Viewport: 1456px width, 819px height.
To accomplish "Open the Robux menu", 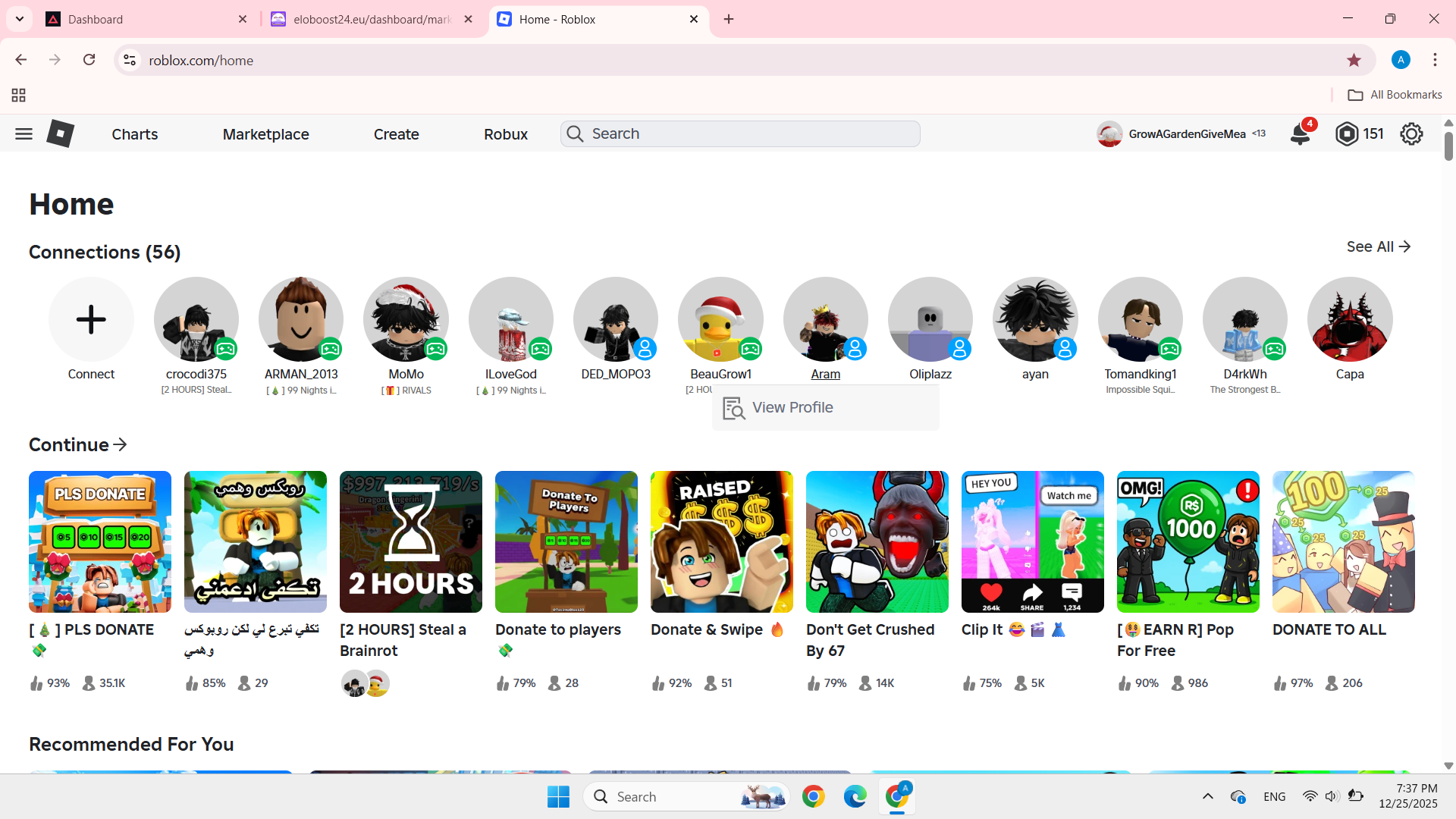I will pyautogui.click(x=506, y=134).
